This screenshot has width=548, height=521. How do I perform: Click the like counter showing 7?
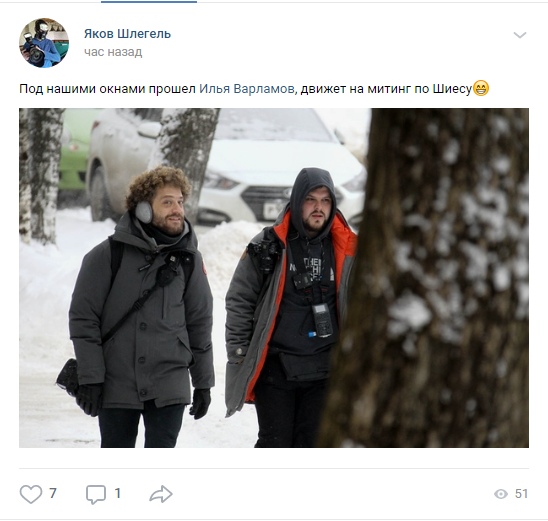(x=53, y=493)
